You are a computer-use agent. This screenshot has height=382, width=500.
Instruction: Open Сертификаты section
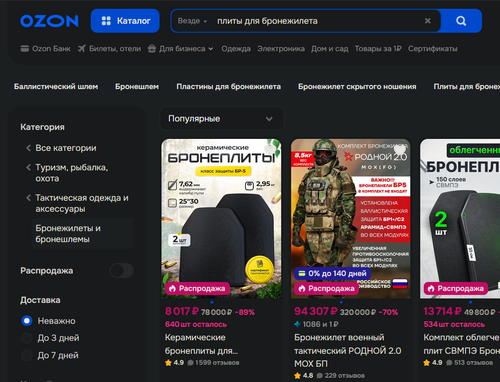coord(433,49)
